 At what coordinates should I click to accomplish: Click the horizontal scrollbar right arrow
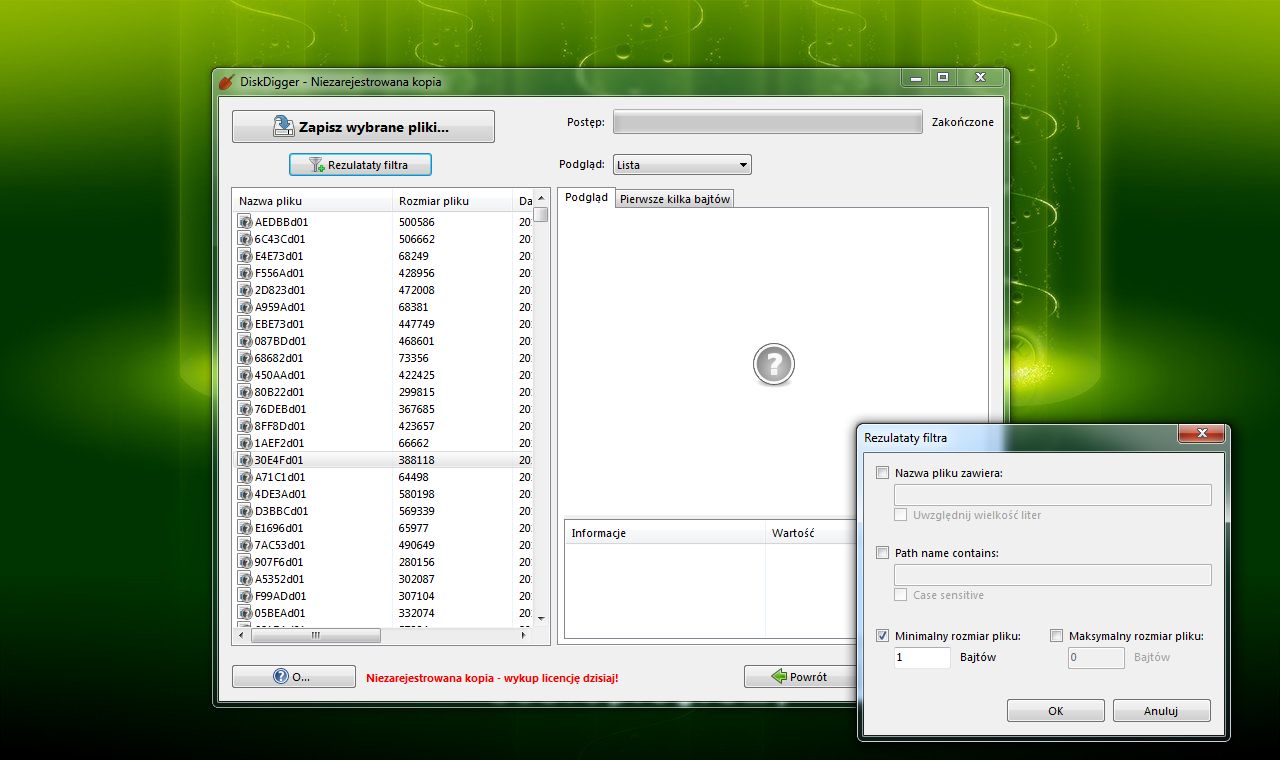point(524,635)
